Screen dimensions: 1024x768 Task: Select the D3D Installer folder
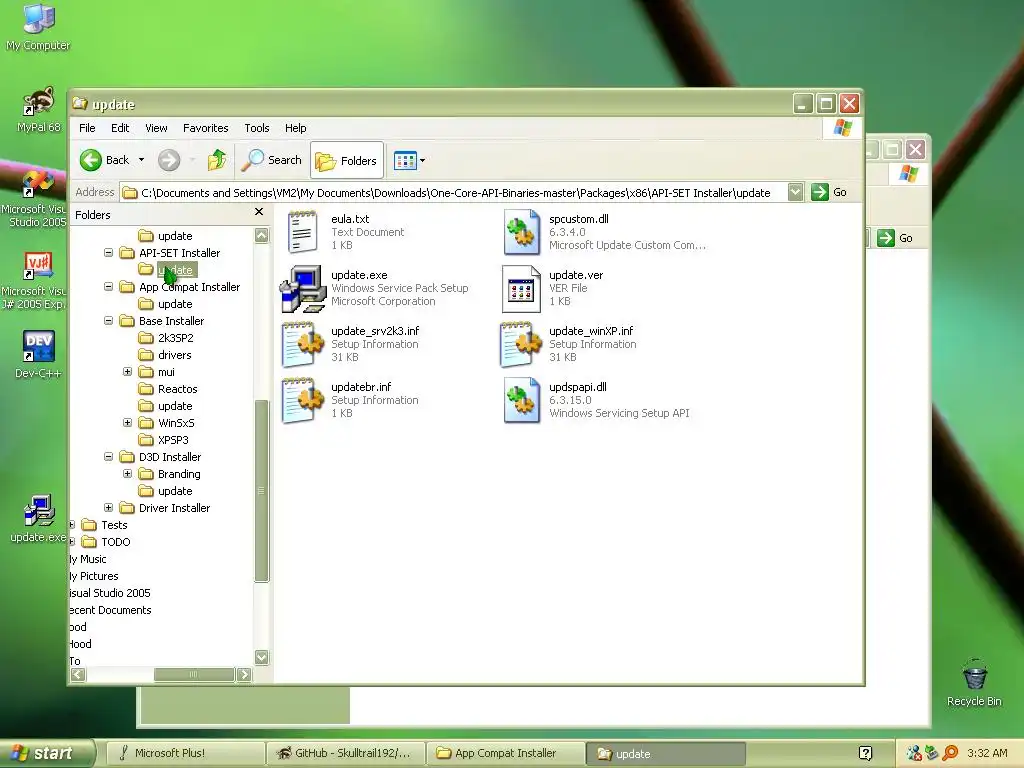[161, 456]
